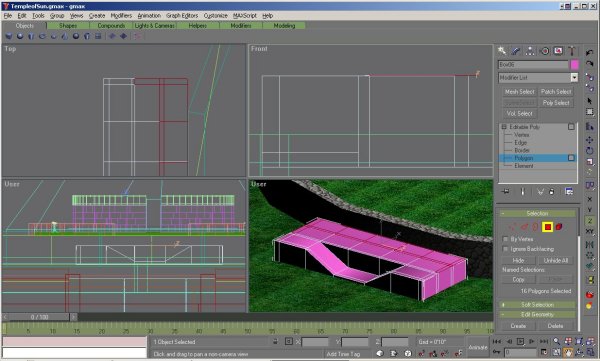
Task: Open the Hierarchy panel tab icon
Action: [x=530, y=51]
